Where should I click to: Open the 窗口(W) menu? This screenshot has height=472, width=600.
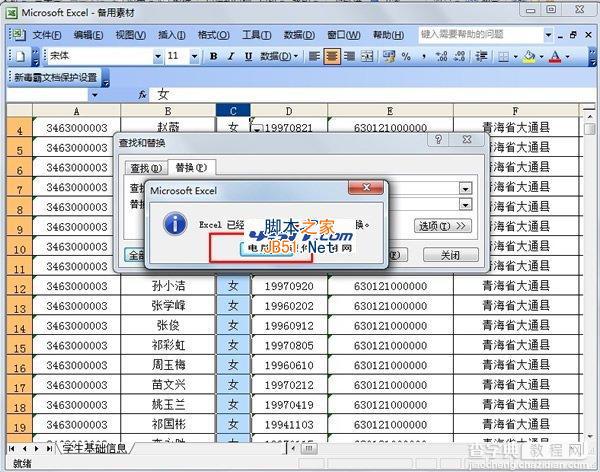[x=344, y=35]
